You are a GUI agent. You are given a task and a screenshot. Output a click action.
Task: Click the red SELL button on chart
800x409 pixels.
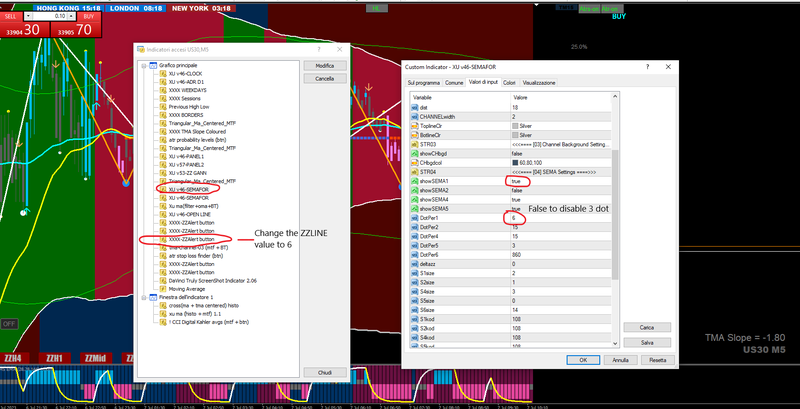(x=10, y=16)
